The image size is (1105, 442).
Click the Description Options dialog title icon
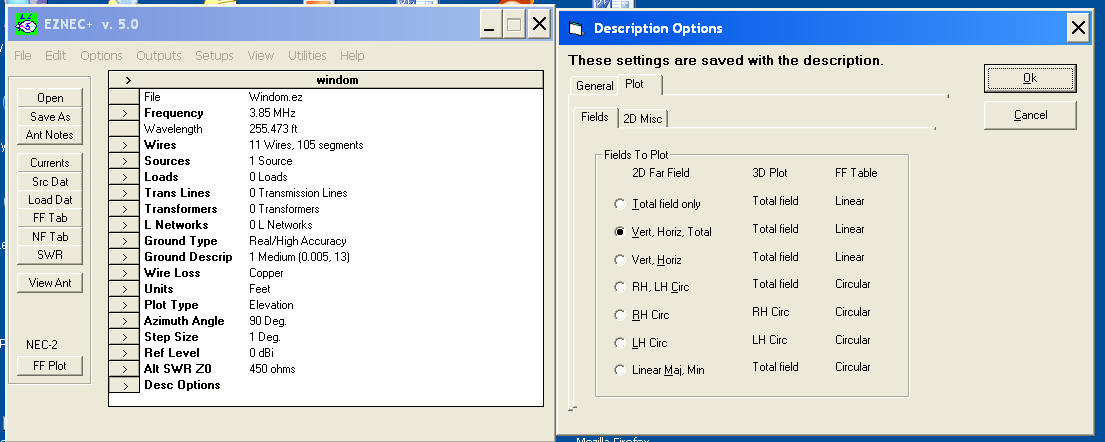click(x=575, y=28)
